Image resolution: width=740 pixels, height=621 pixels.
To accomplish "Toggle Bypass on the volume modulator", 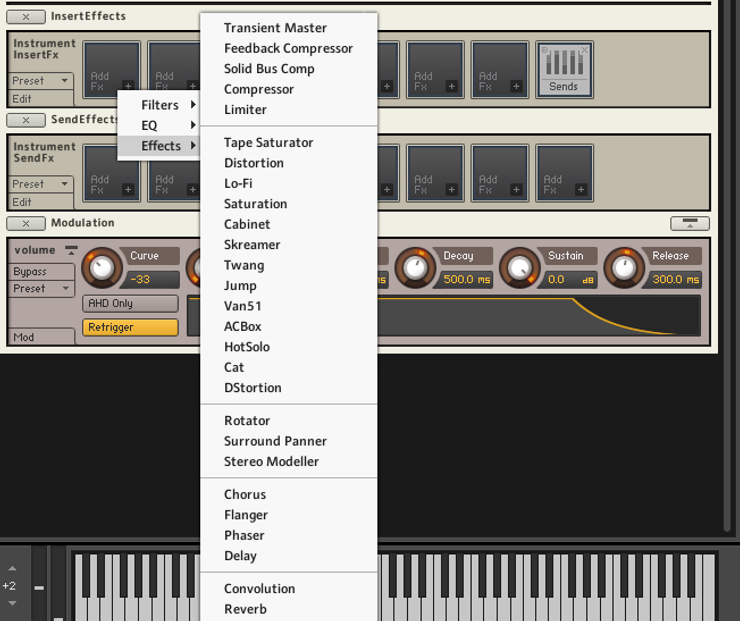I will click(x=42, y=272).
